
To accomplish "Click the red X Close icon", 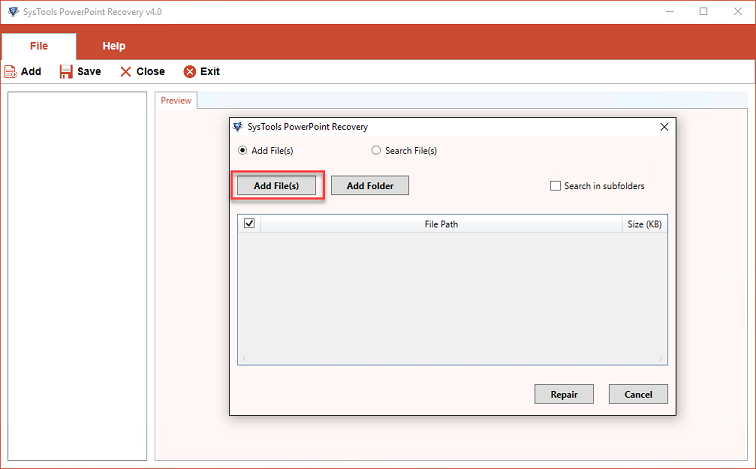I will (125, 72).
